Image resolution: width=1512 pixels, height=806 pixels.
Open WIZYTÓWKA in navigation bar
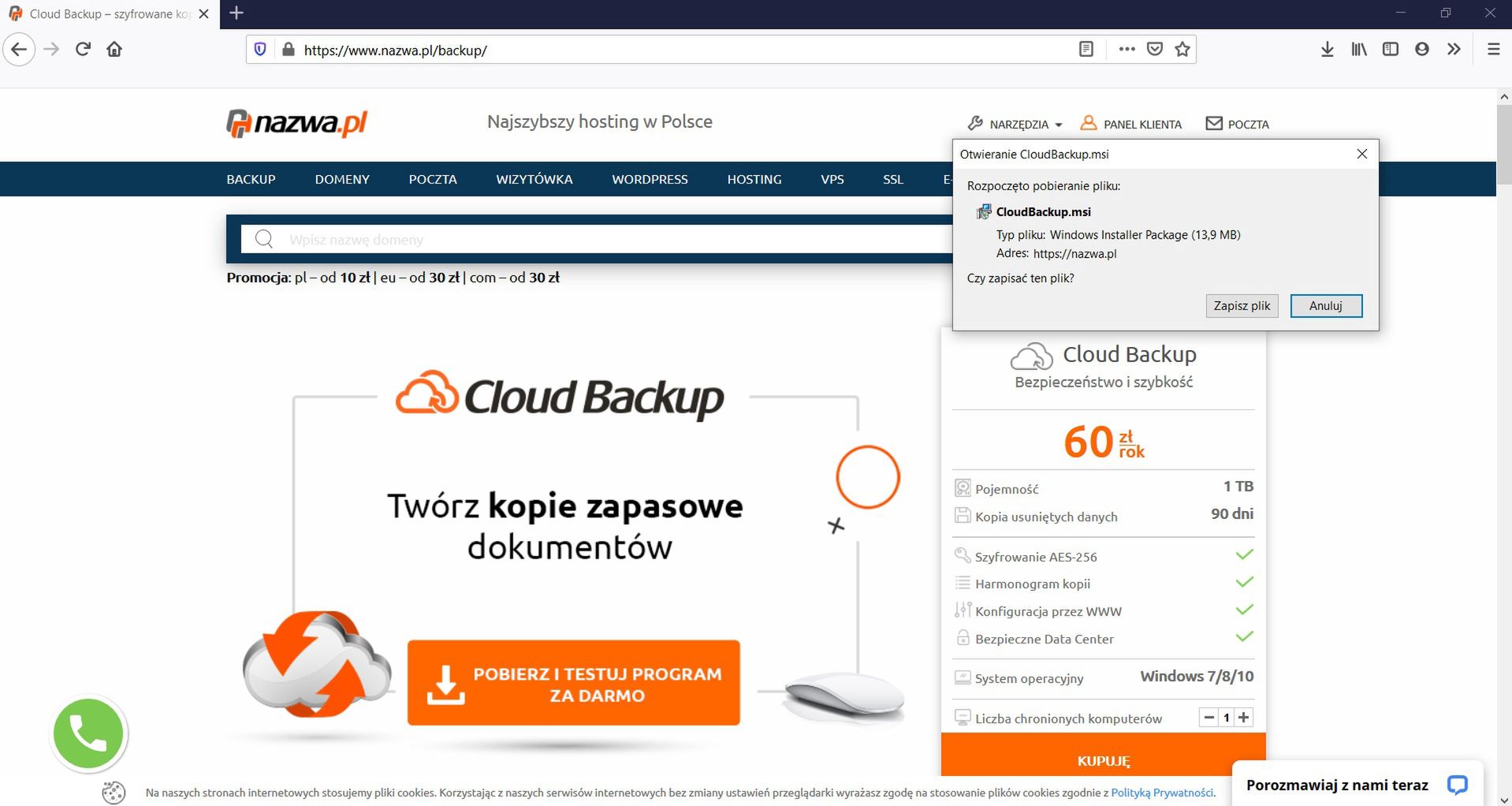coord(534,180)
